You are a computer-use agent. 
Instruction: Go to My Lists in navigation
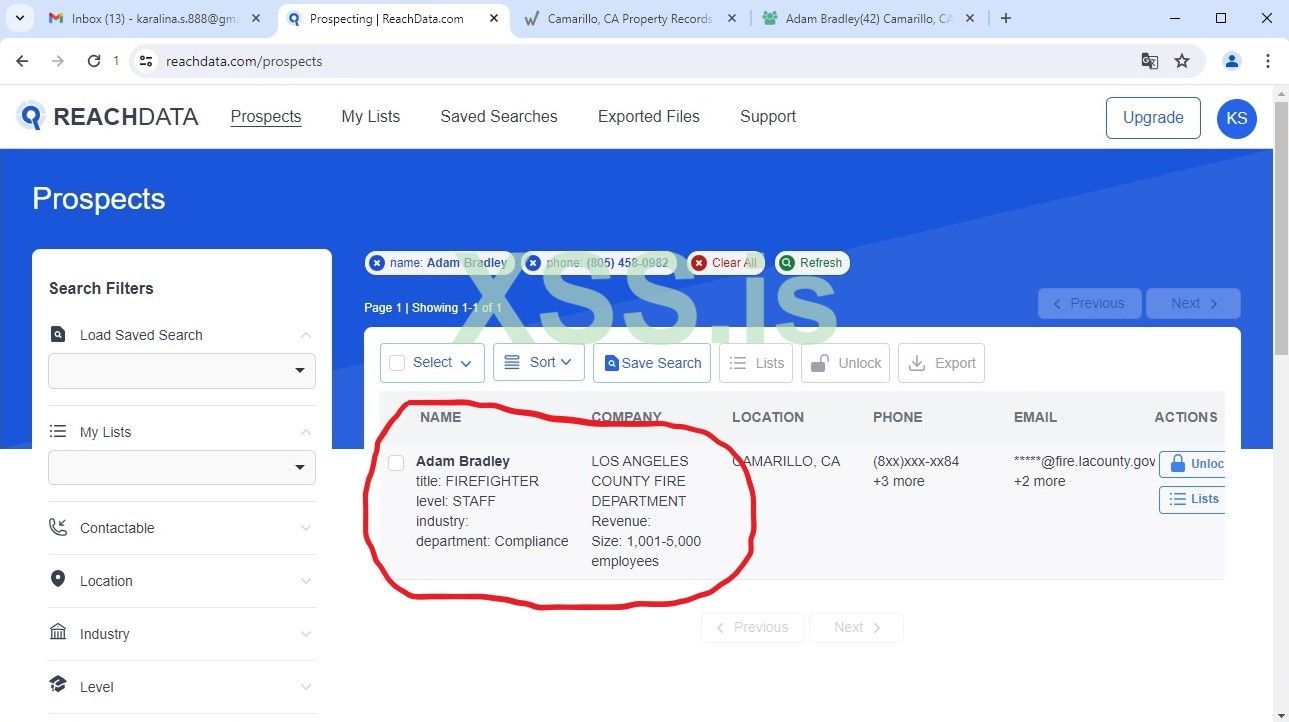371,117
